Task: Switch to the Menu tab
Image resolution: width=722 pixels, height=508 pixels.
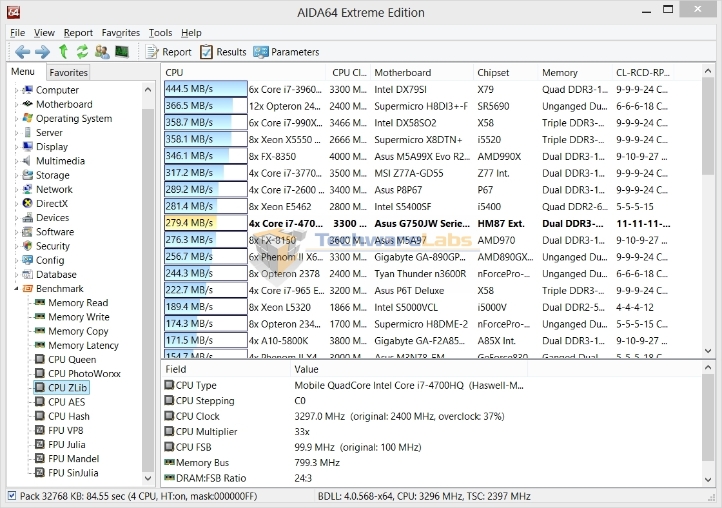Action: [x=23, y=71]
